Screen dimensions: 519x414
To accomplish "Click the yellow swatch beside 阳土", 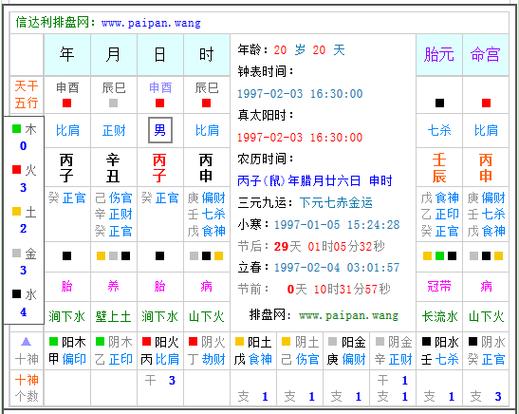I will (x=239, y=342).
